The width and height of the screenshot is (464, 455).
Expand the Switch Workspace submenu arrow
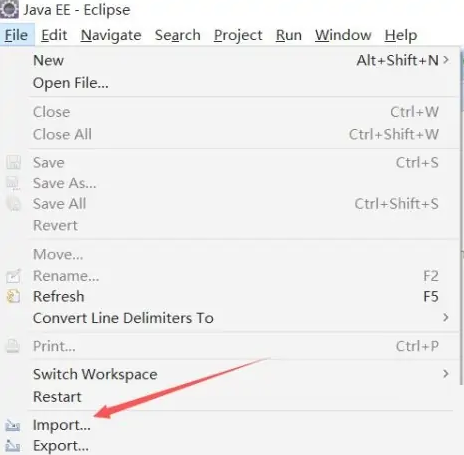click(x=446, y=374)
